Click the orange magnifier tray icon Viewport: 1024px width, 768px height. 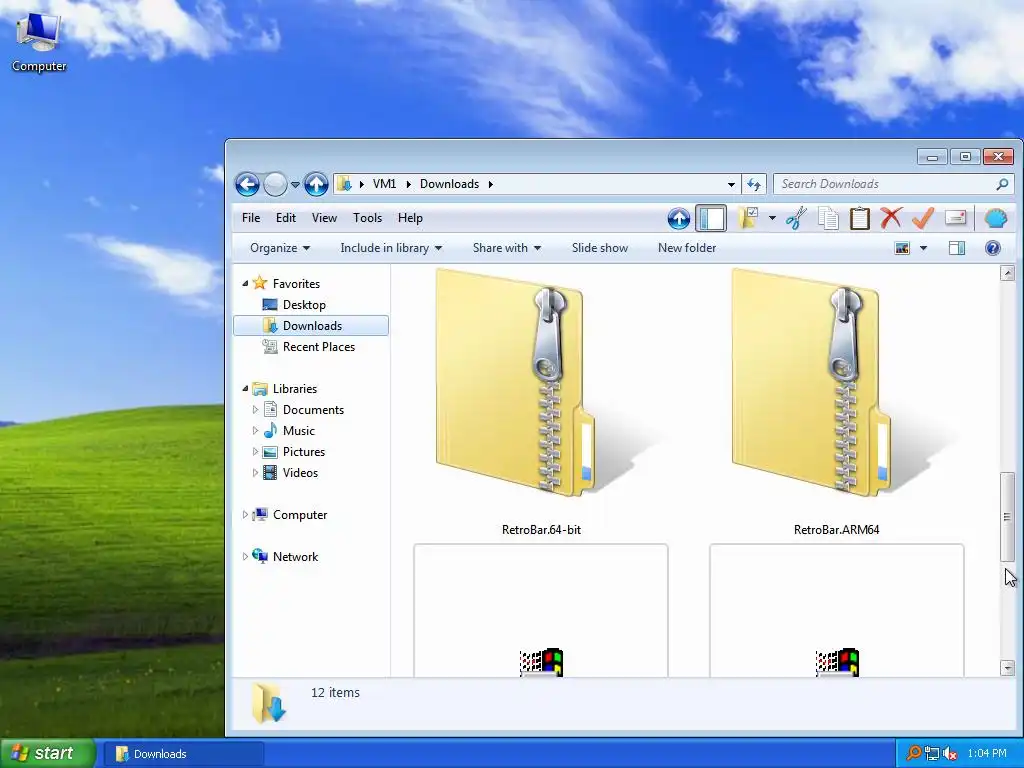point(914,754)
